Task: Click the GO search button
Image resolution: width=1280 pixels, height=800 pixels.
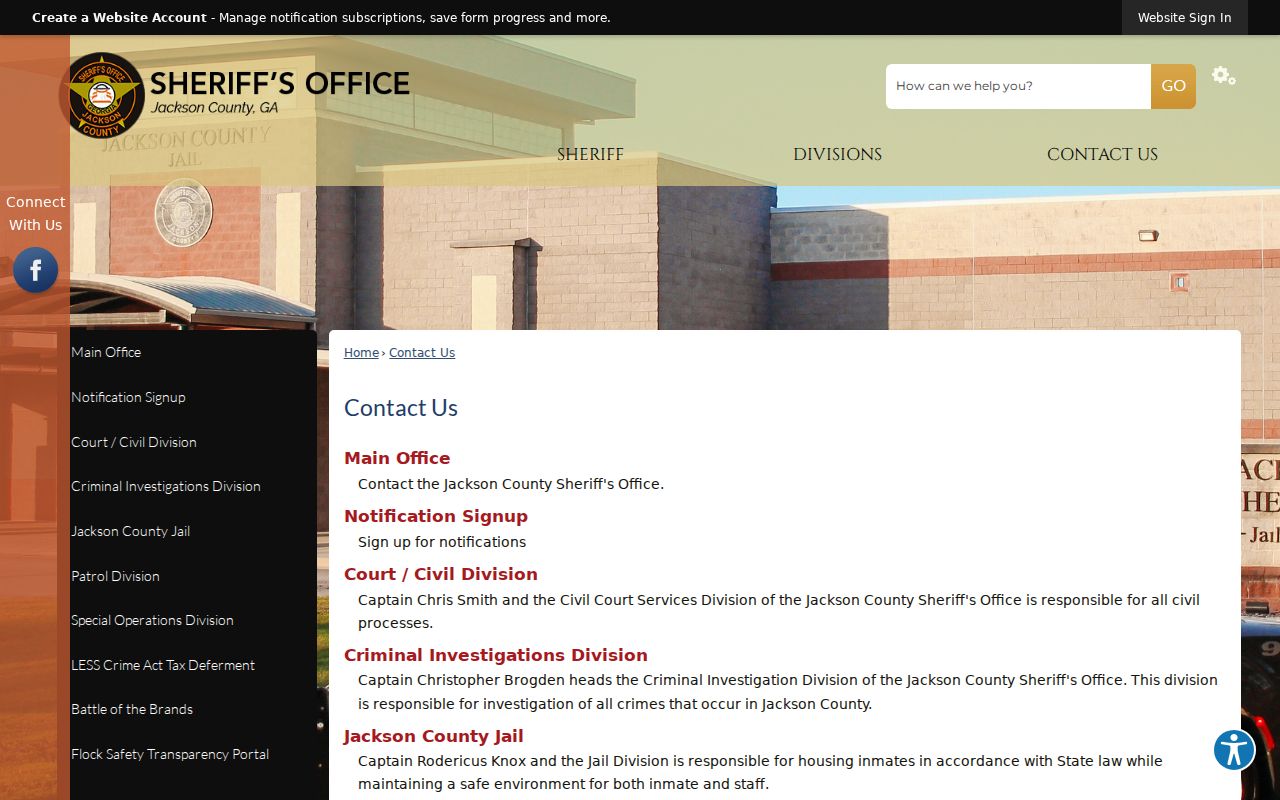Action: 1173,86
